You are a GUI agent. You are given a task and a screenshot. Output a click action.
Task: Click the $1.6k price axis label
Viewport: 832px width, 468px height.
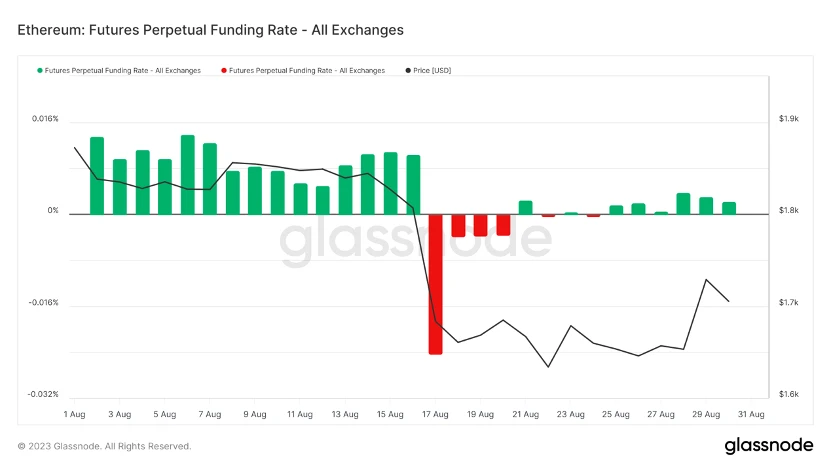788,394
